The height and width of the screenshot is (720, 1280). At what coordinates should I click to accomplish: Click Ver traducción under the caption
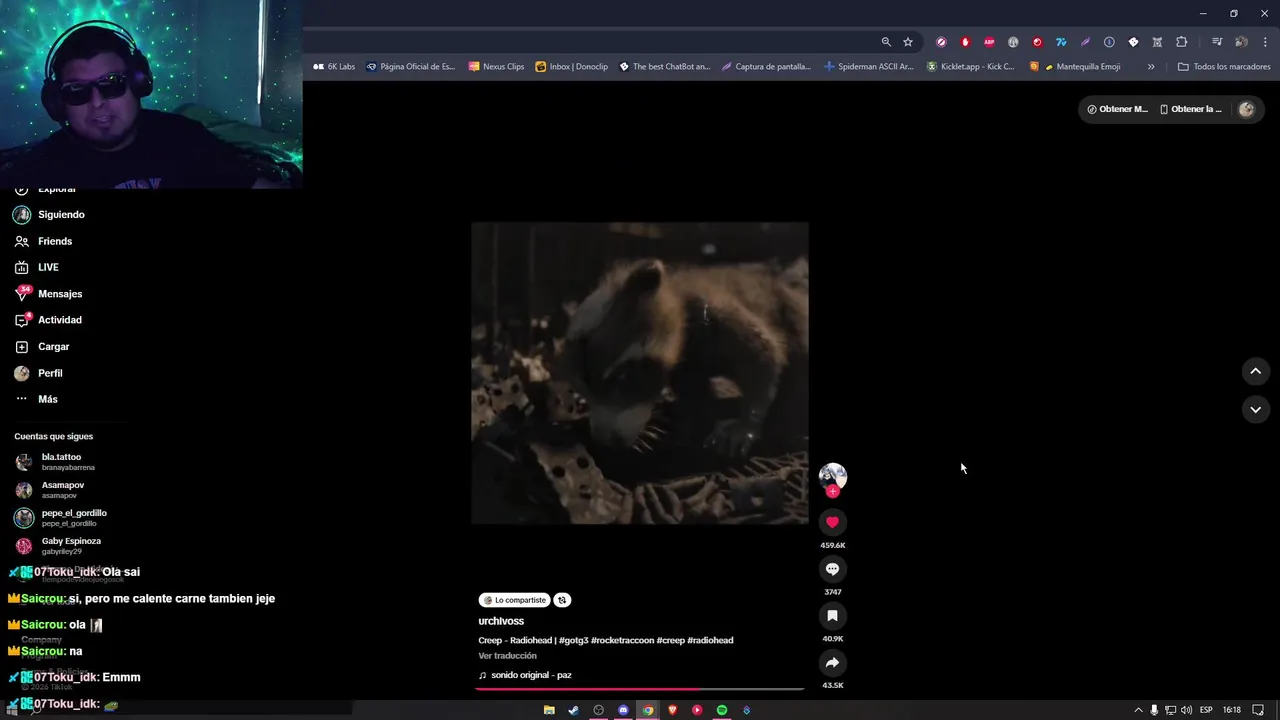507,656
